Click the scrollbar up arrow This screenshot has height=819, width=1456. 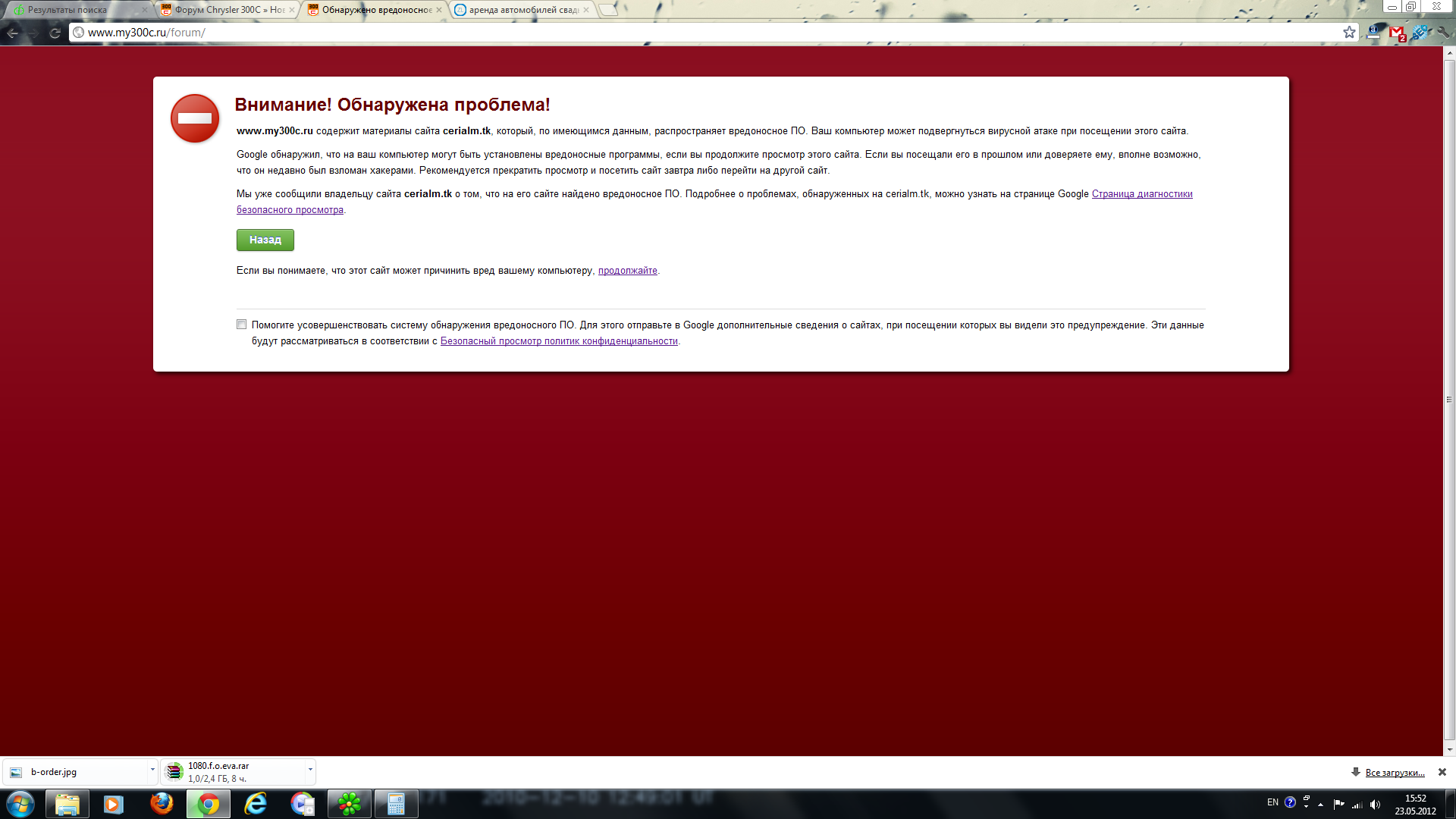[x=1449, y=53]
